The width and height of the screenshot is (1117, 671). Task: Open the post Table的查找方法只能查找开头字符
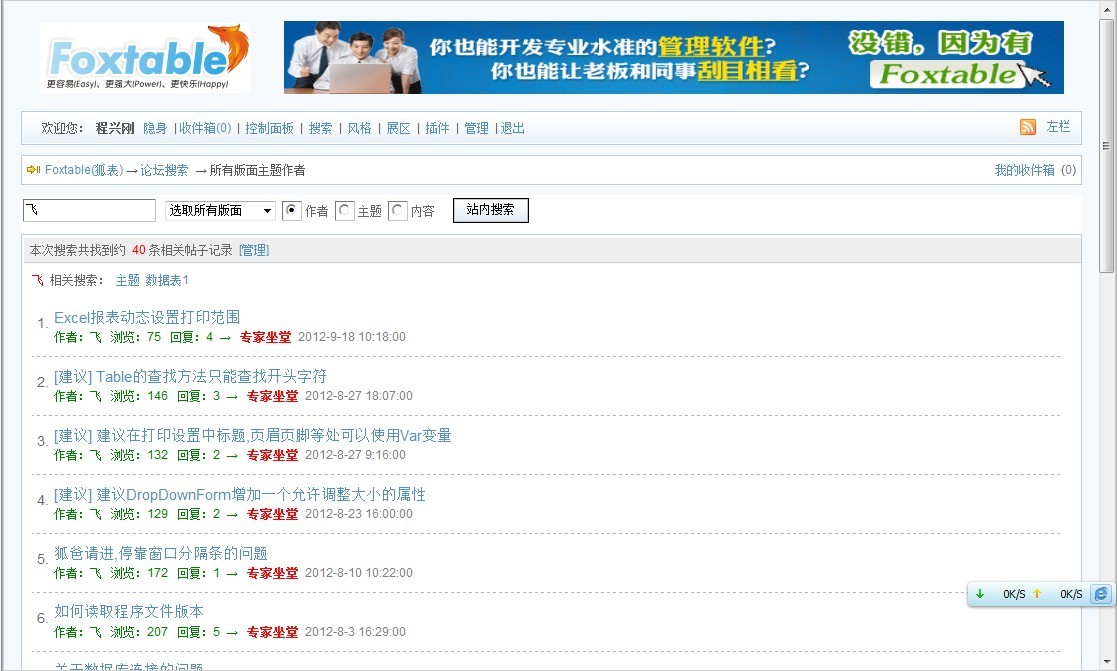coord(212,377)
